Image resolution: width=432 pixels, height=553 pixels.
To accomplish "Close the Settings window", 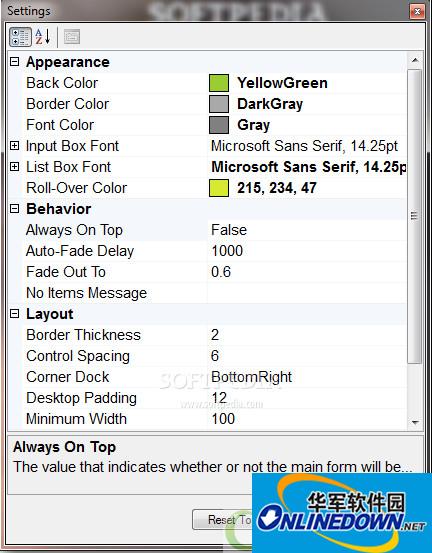I will (x=417, y=11).
